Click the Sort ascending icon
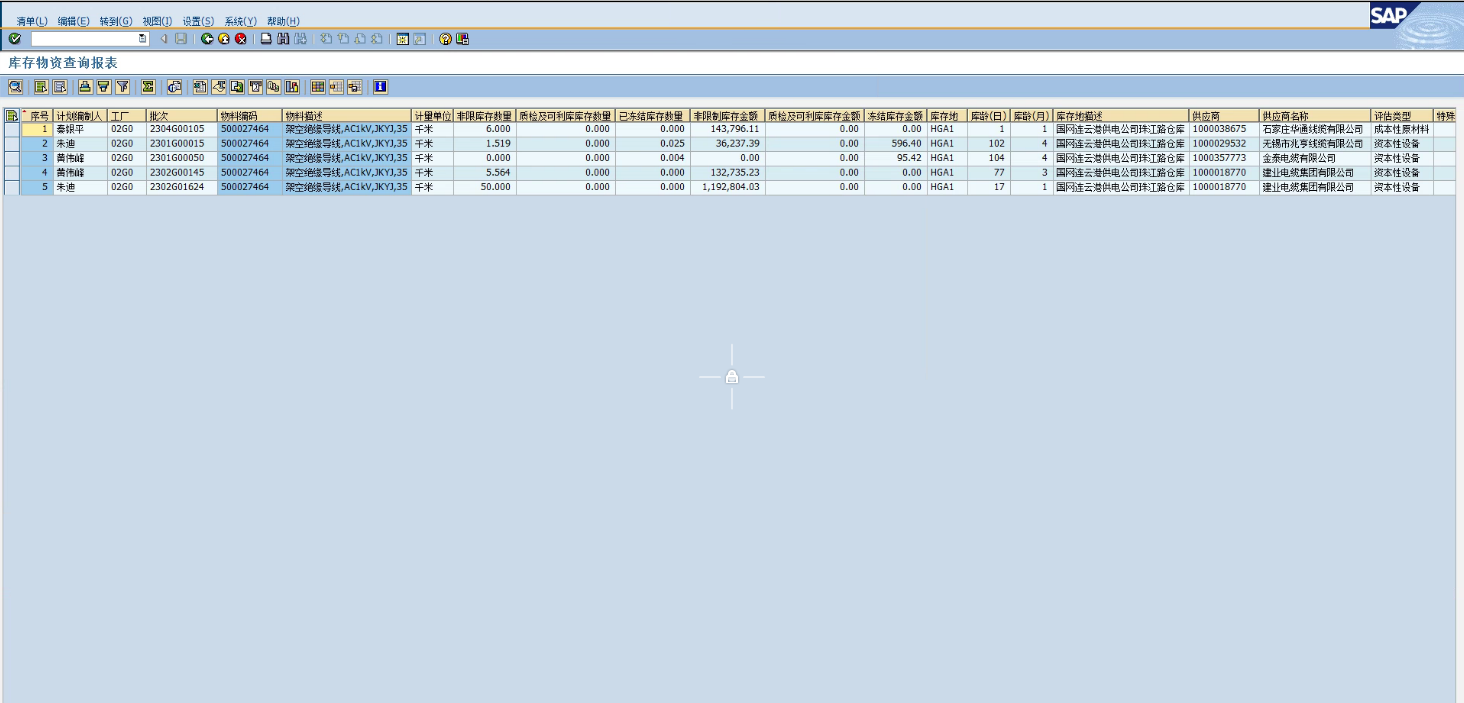Viewport: 1464px width, 703px height. click(85, 87)
